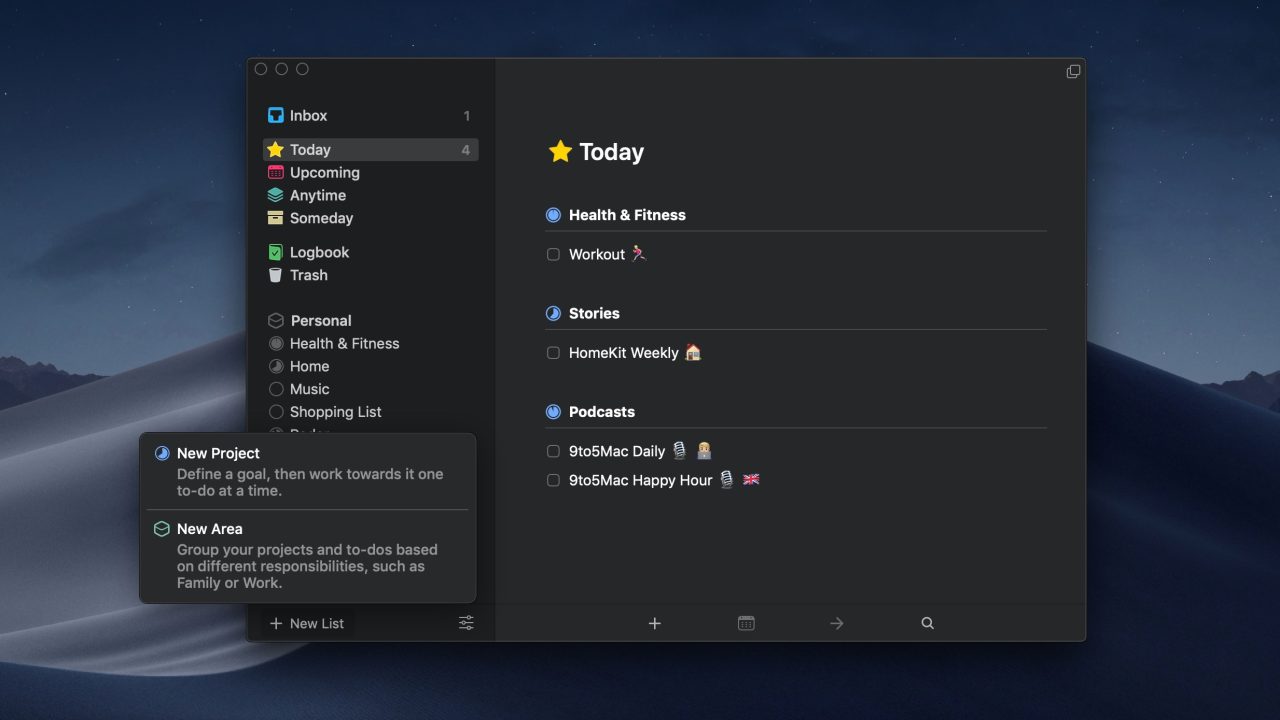Select the Personal area in sidebar

click(x=320, y=321)
